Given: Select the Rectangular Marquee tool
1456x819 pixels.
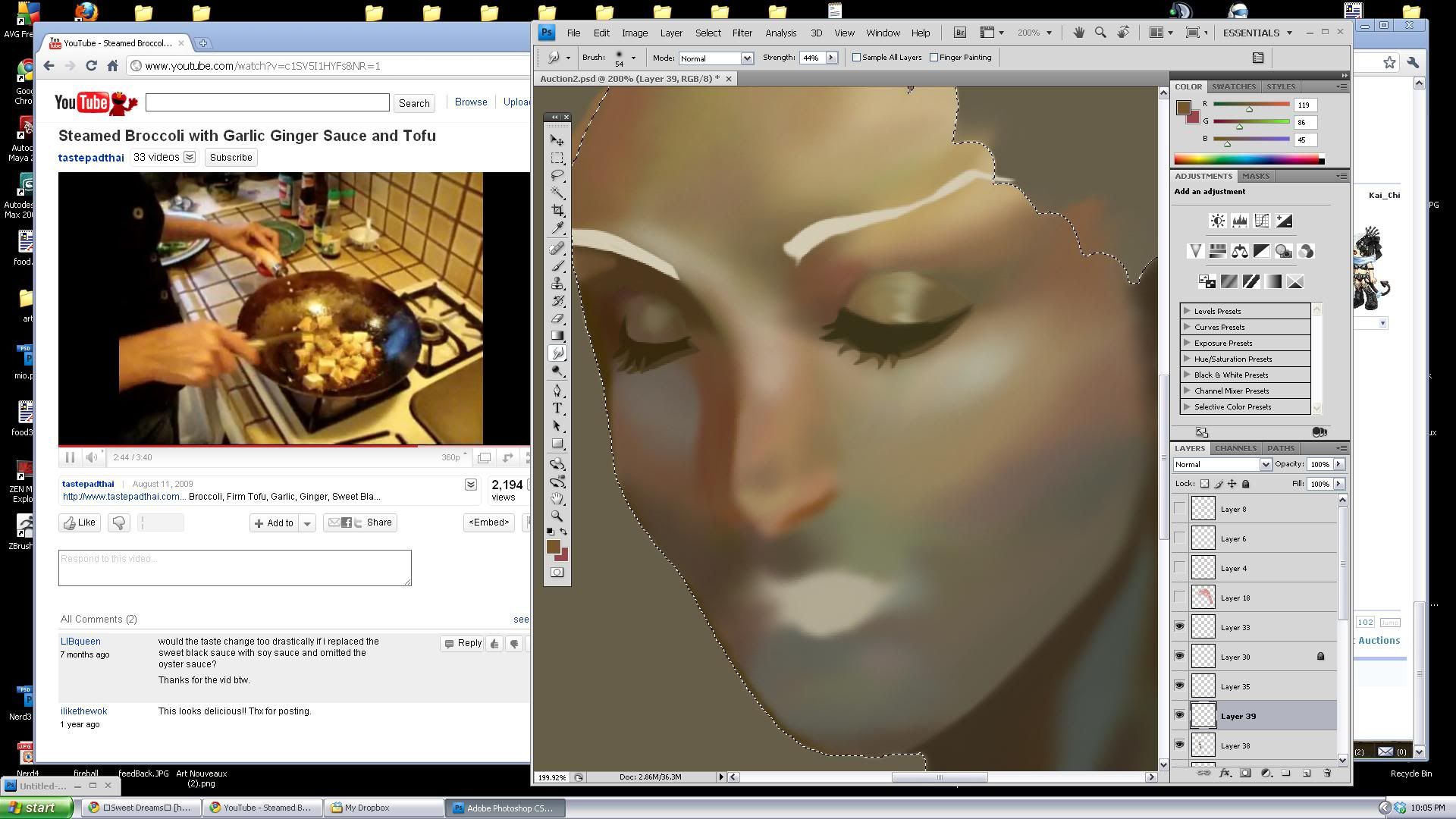Looking at the screenshot, I should coord(557,158).
